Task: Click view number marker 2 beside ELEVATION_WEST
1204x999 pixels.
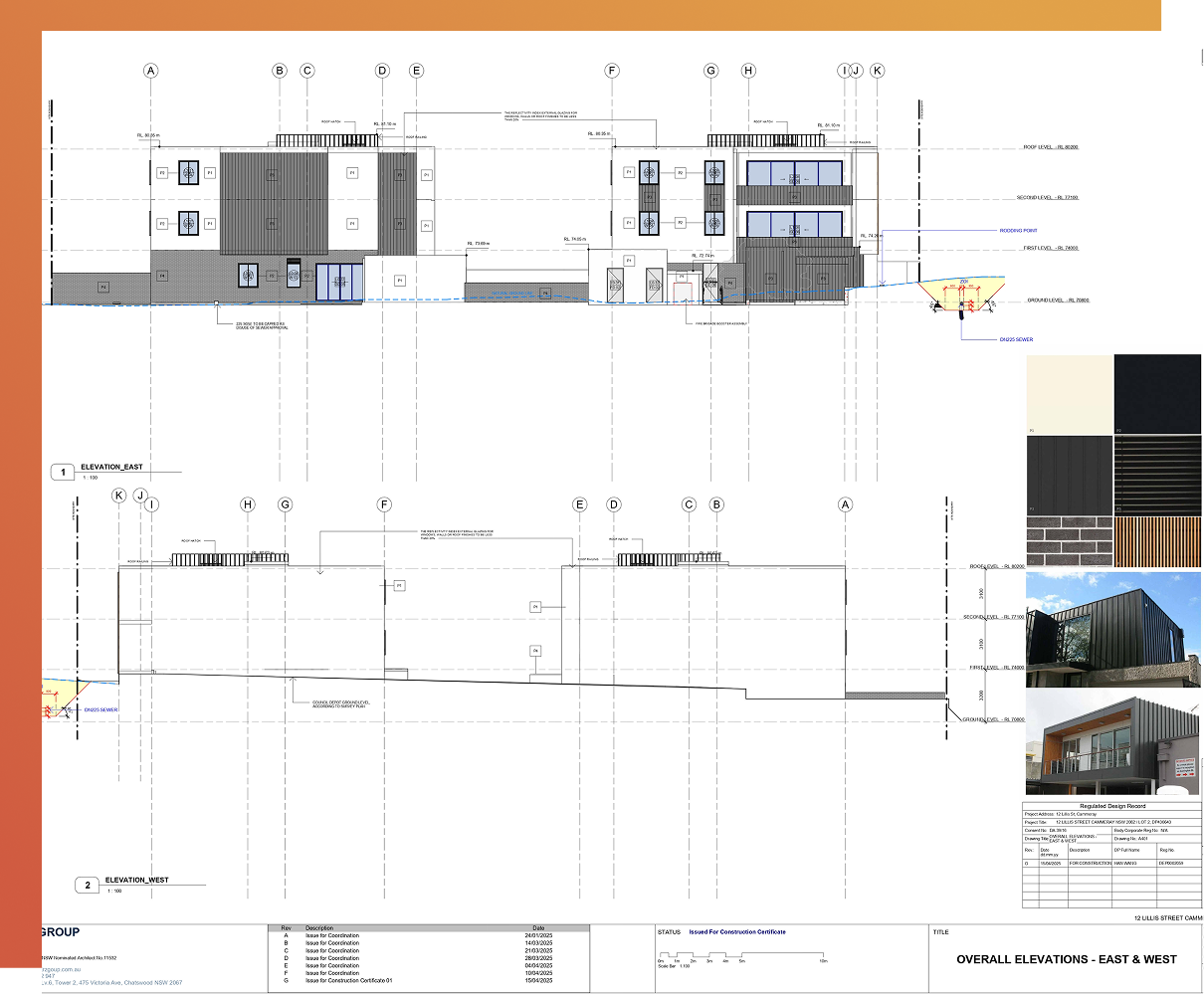Action: click(88, 885)
